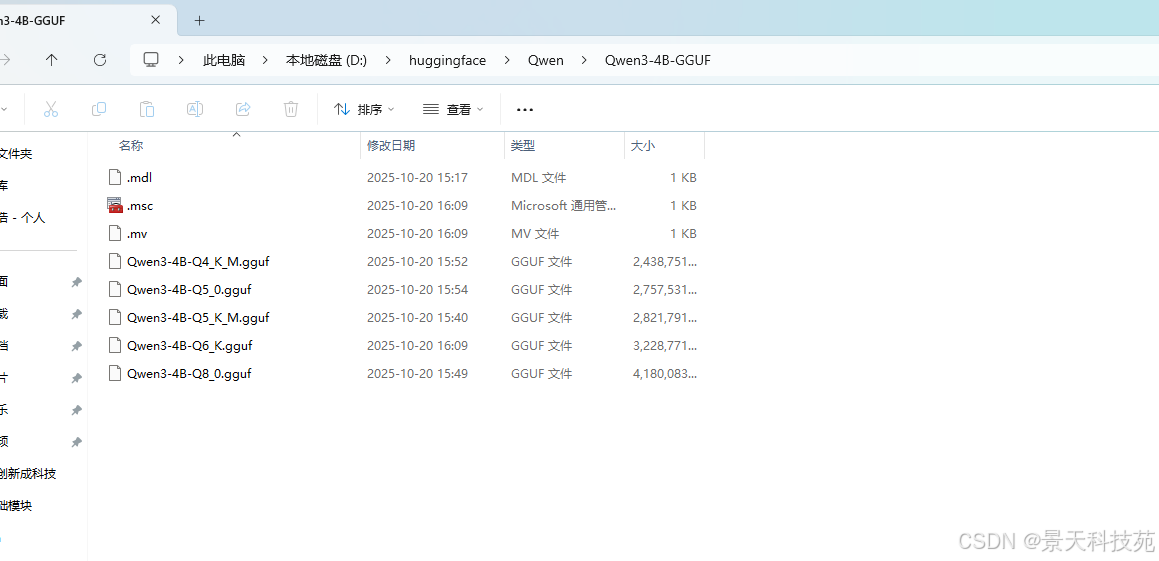1159x561 pixels.
Task: Sort by 类型 column header
Action: [x=523, y=146]
